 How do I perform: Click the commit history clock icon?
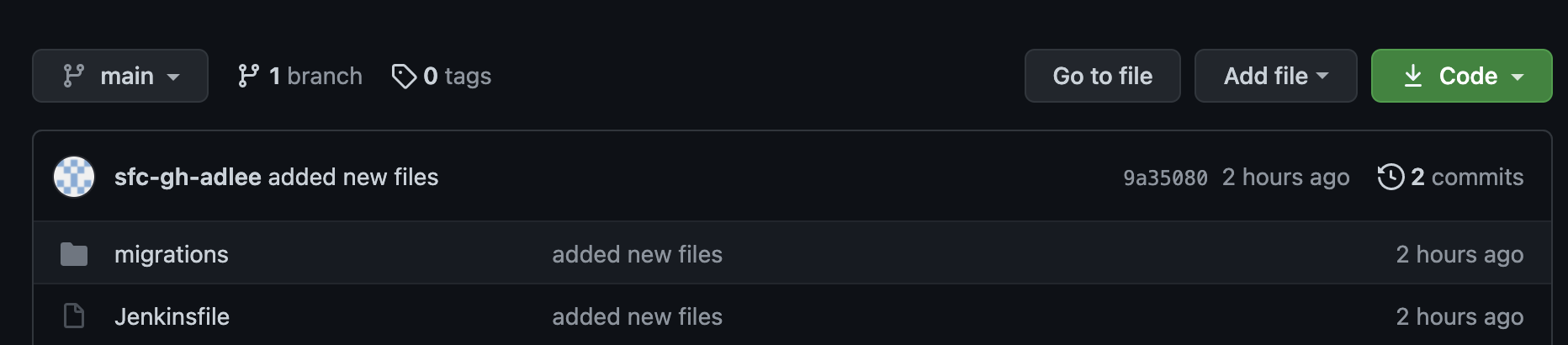(1391, 177)
